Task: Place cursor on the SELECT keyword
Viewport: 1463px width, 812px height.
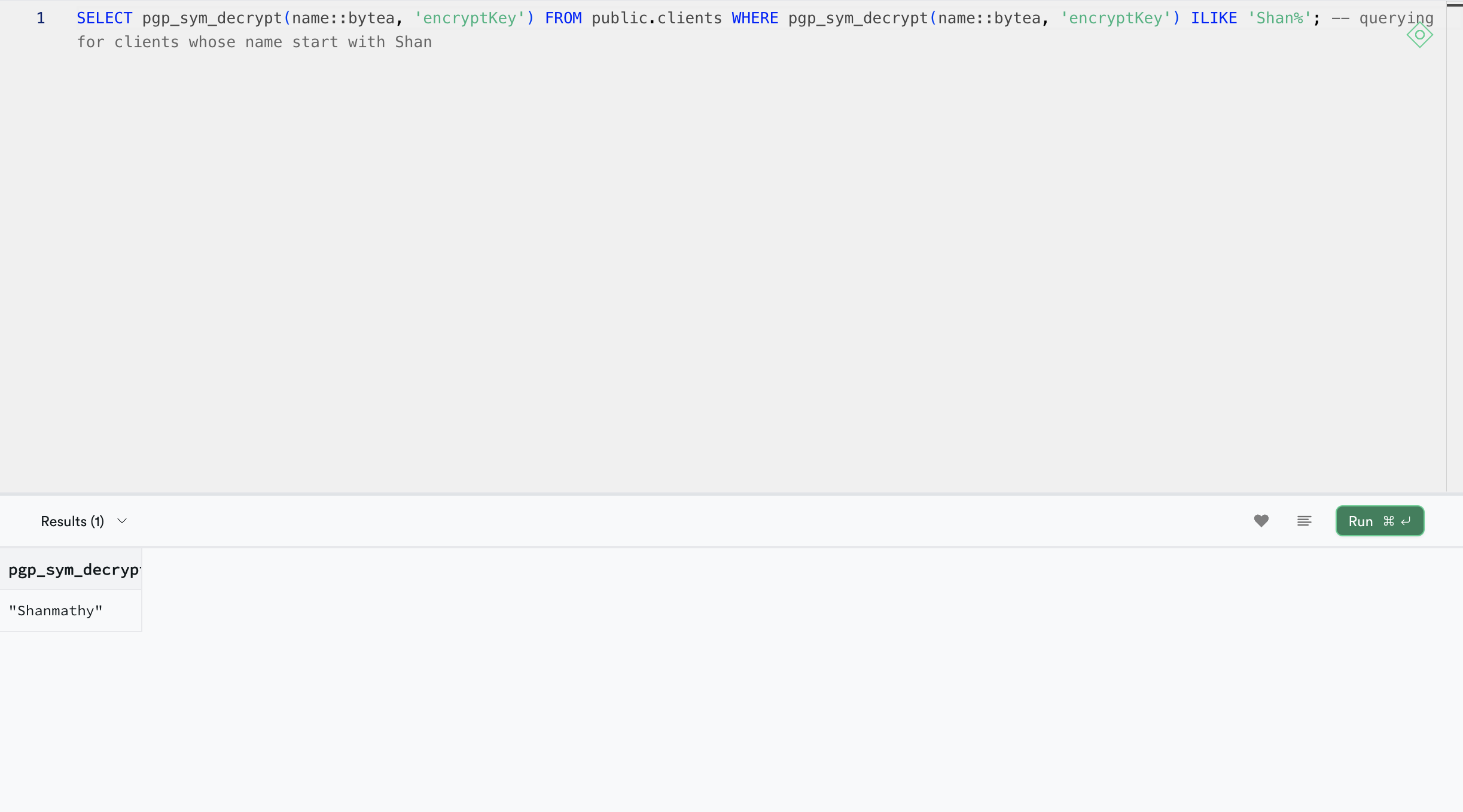Action: pos(104,18)
